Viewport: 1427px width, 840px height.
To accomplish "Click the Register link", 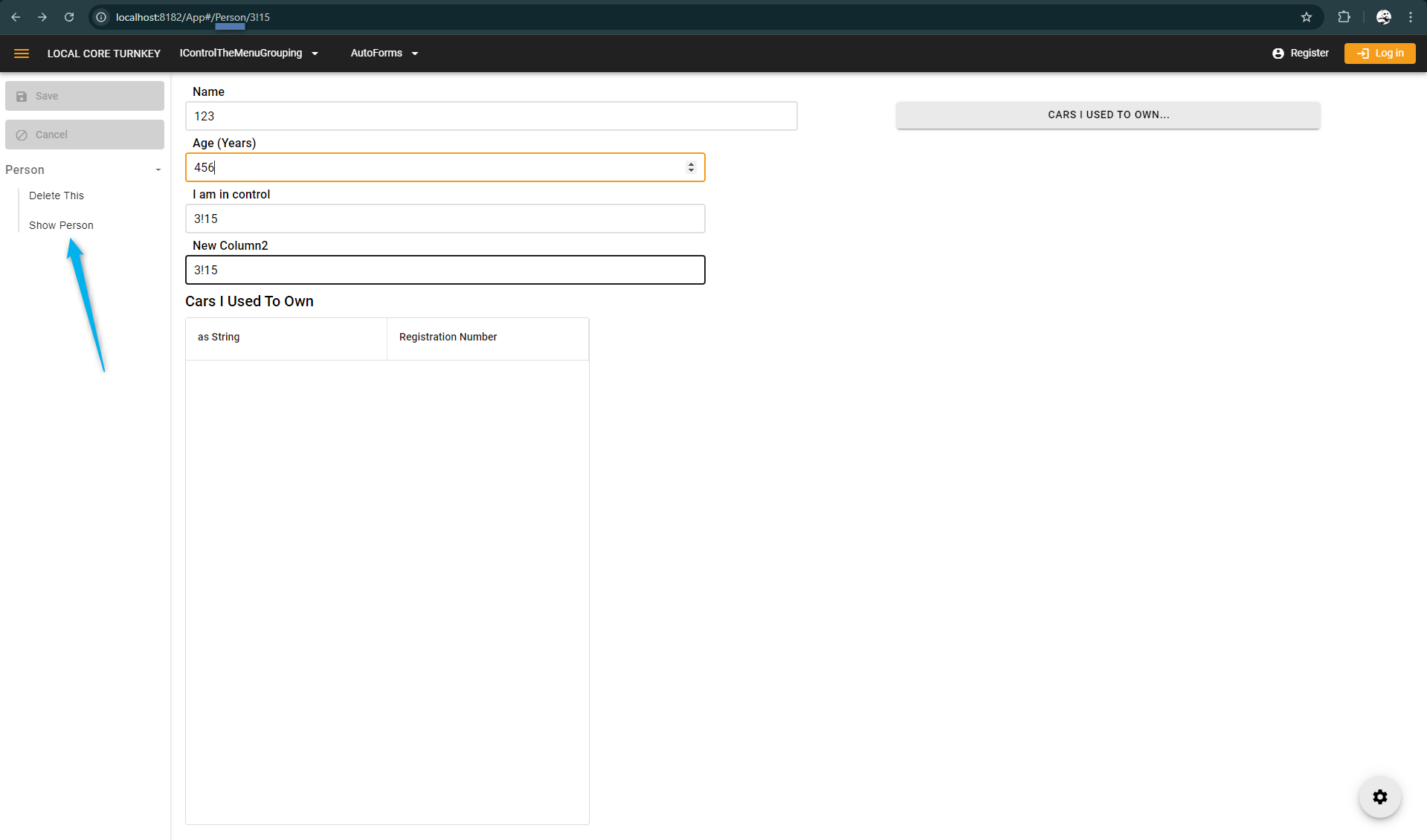I will (1301, 54).
